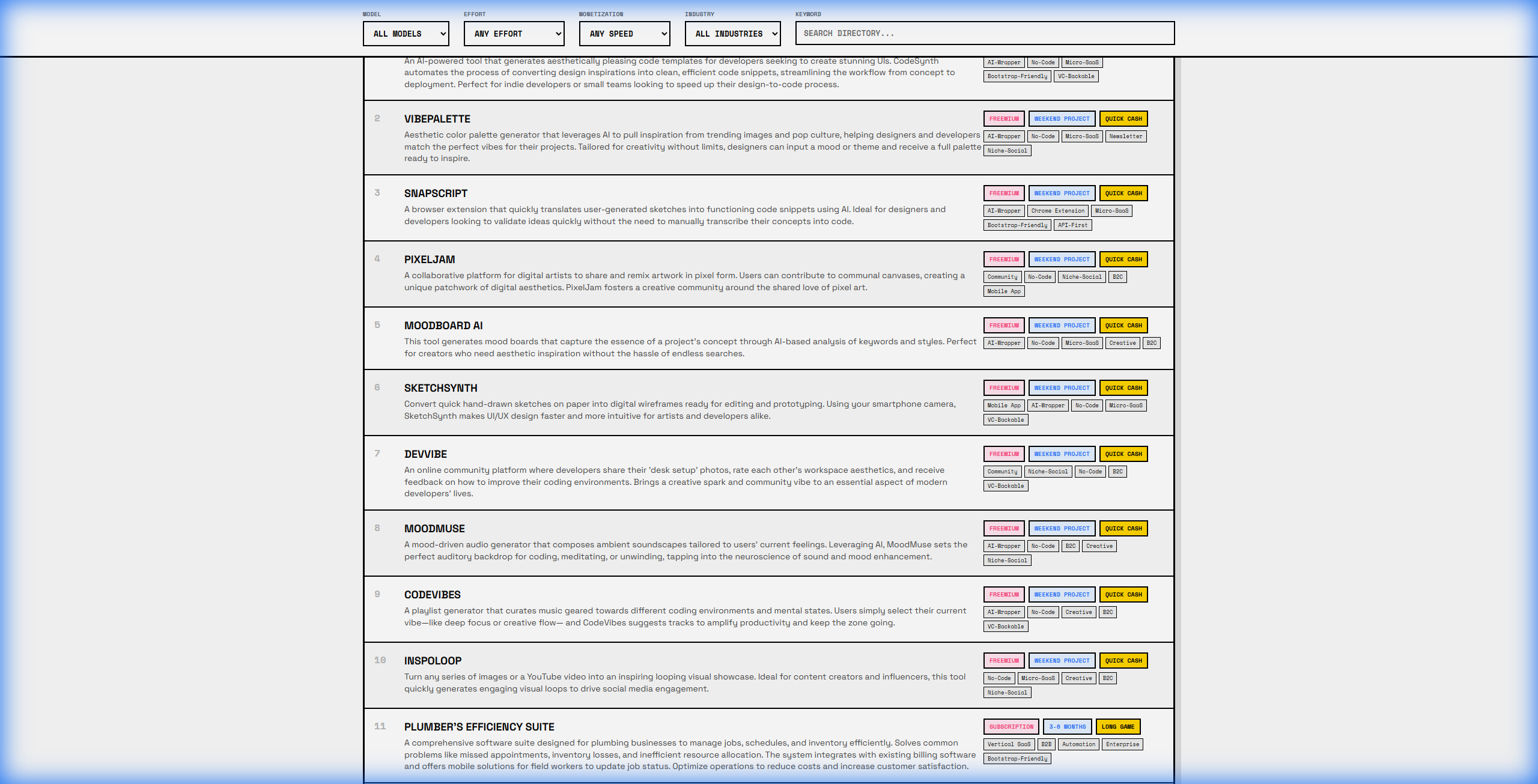
Task: Select the Newsletter tag on VibePalette
Action: 1125,136
